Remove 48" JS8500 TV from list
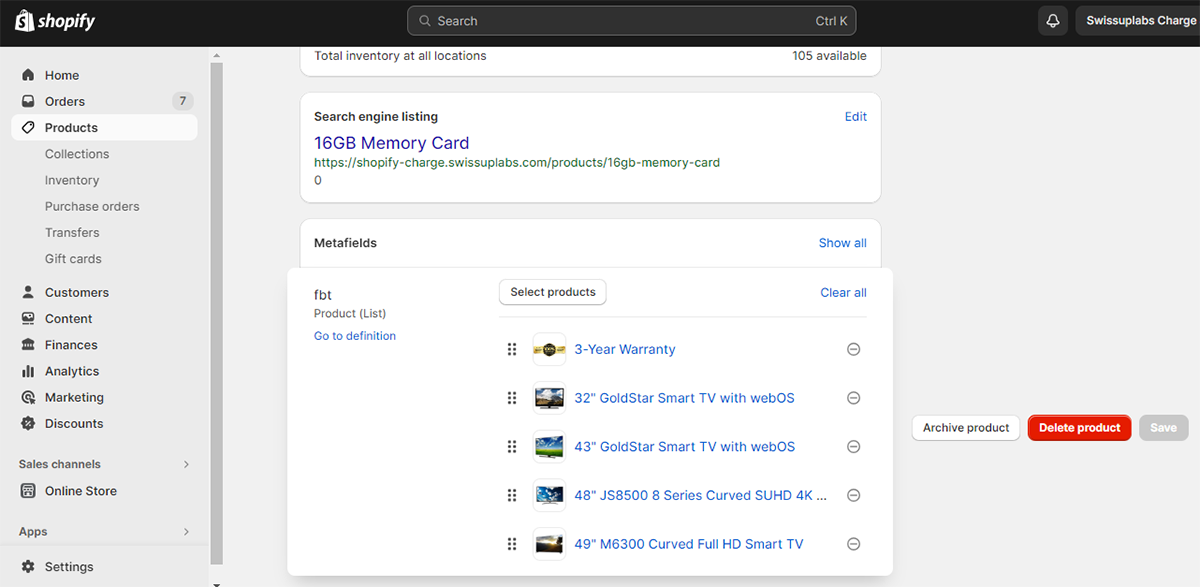Viewport: 1200px width, 587px height. click(x=854, y=495)
